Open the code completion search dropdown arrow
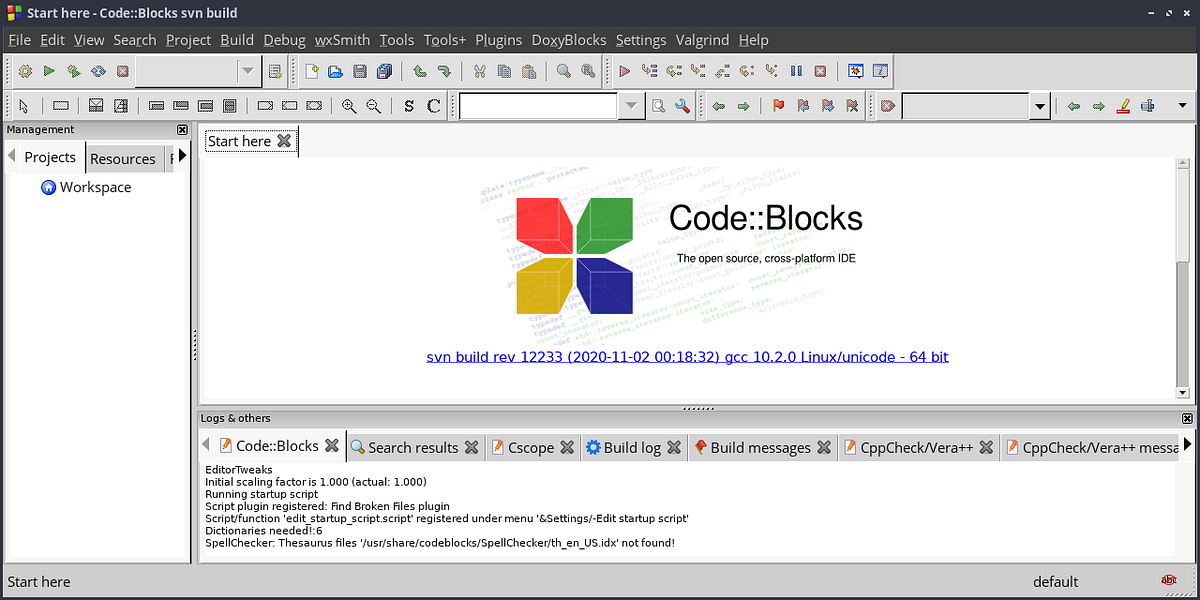Image resolution: width=1200 pixels, height=600 pixels. pyautogui.click(x=632, y=106)
